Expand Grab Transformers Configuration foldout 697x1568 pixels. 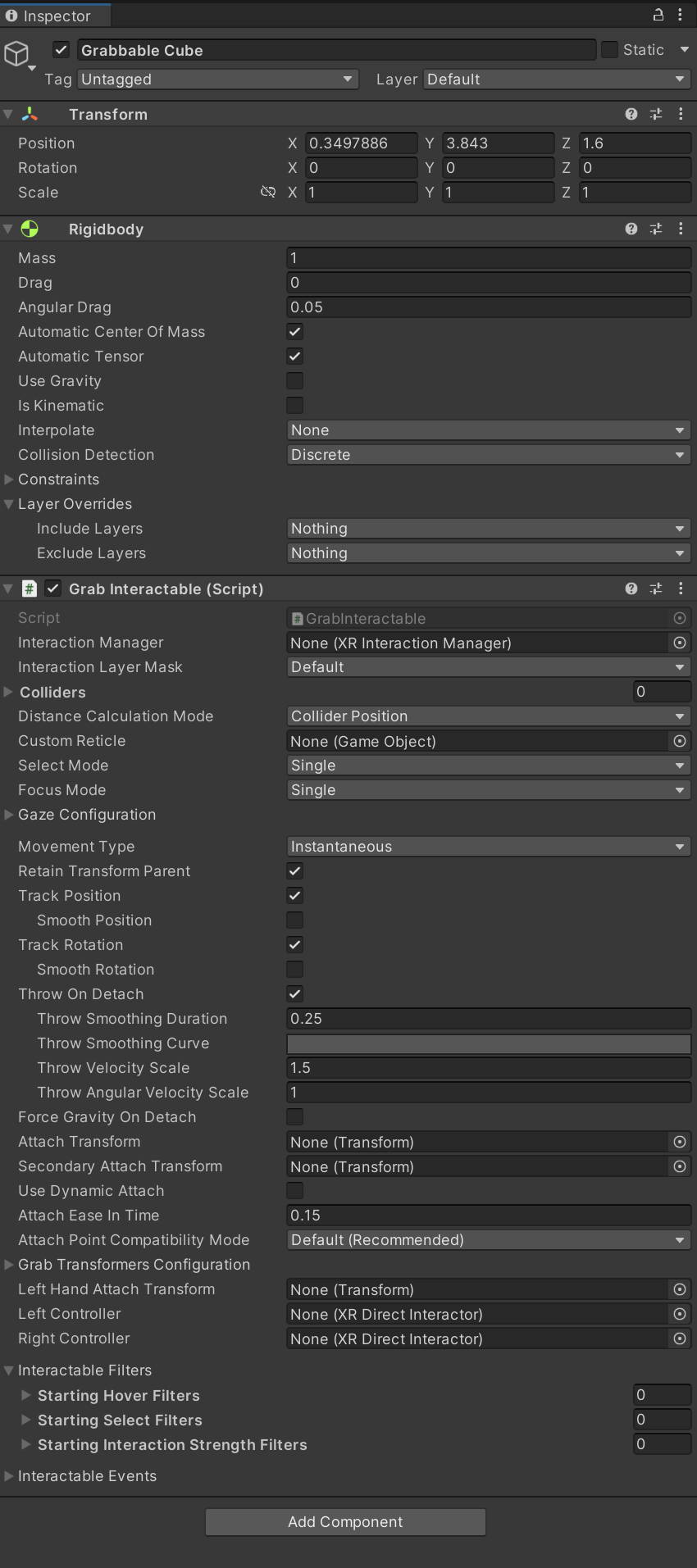click(9, 1265)
